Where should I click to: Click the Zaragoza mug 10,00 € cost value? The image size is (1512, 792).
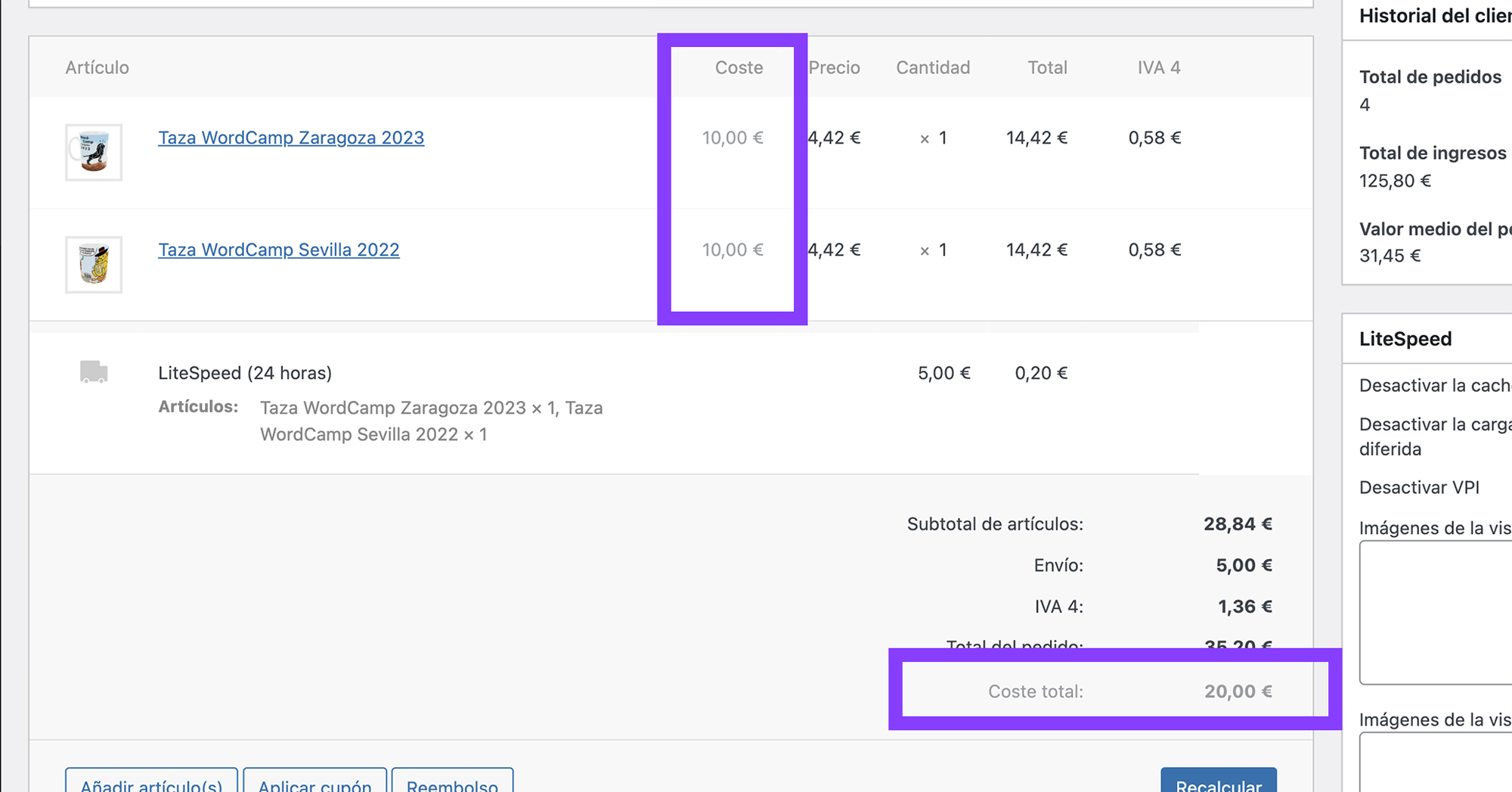[x=732, y=138]
